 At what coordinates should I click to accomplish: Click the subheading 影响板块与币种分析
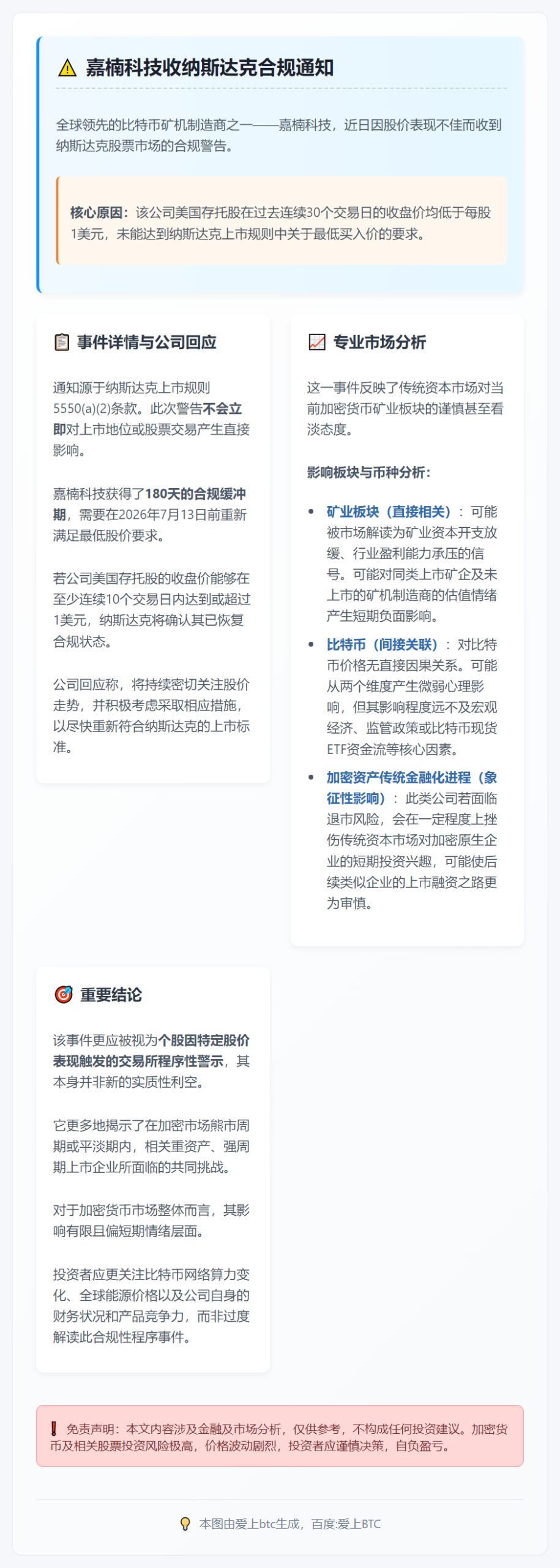368,472
